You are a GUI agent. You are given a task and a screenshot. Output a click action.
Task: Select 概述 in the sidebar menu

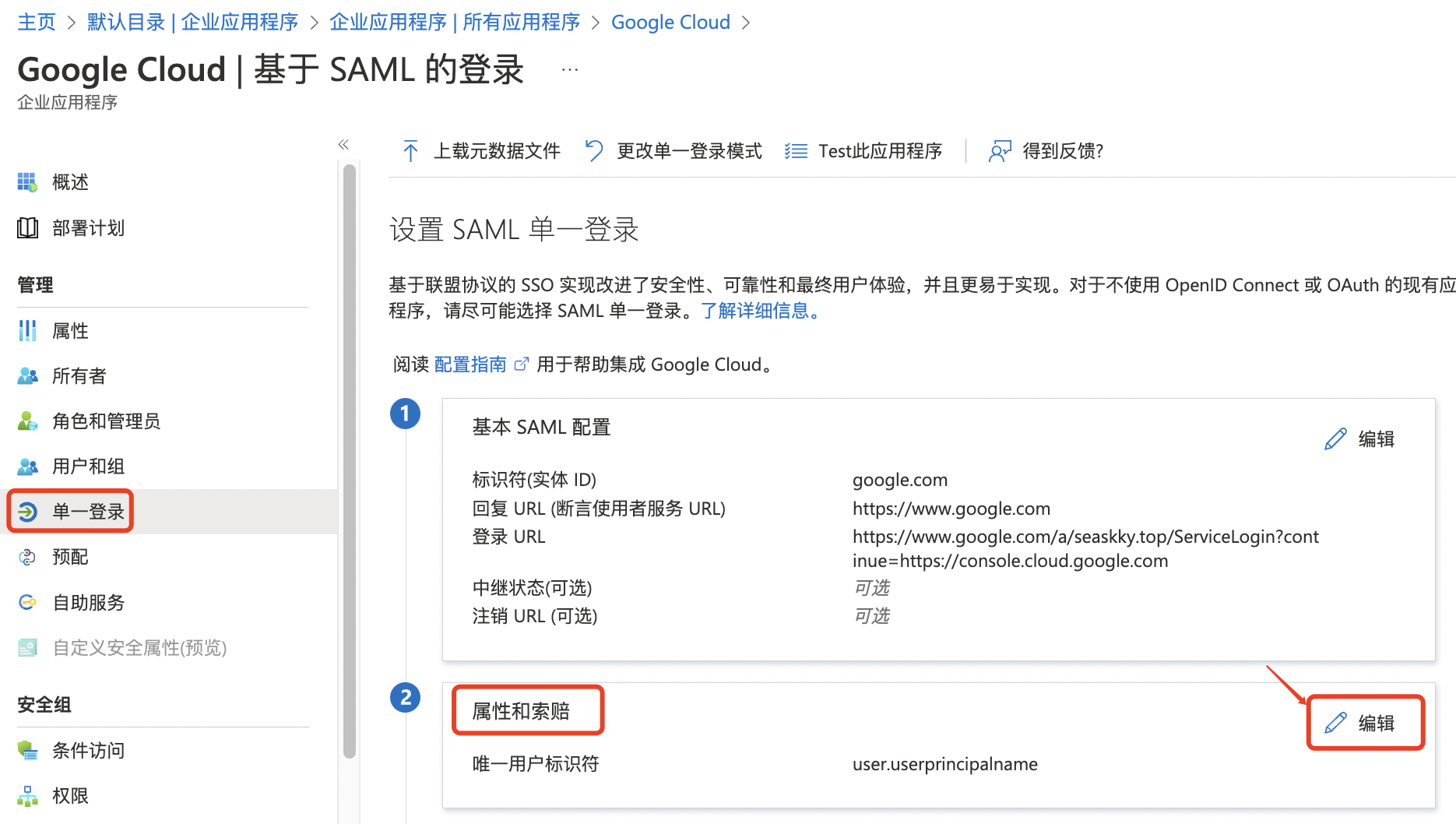pyautogui.click(x=70, y=182)
